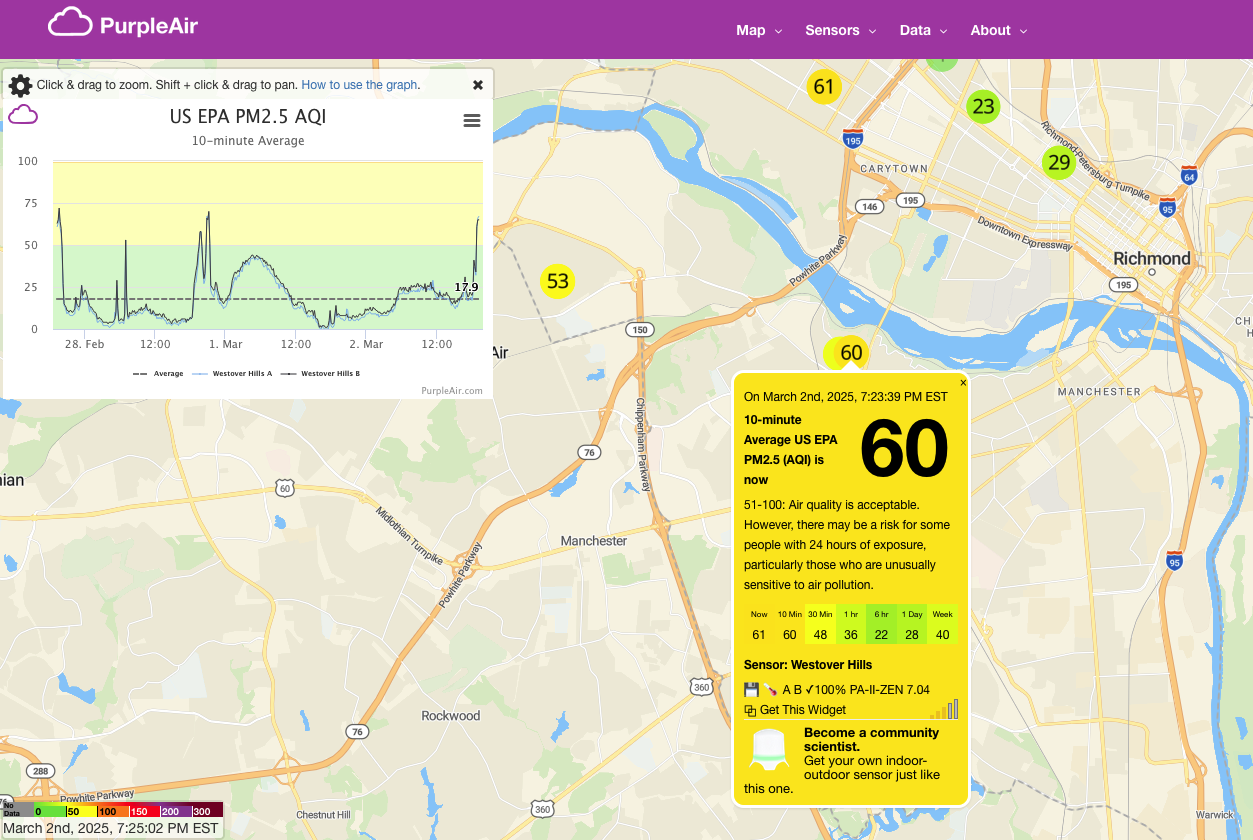Click the Carytown neighborhood label
The width and height of the screenshot is (1253, 840).
click(x=893, y=168)
